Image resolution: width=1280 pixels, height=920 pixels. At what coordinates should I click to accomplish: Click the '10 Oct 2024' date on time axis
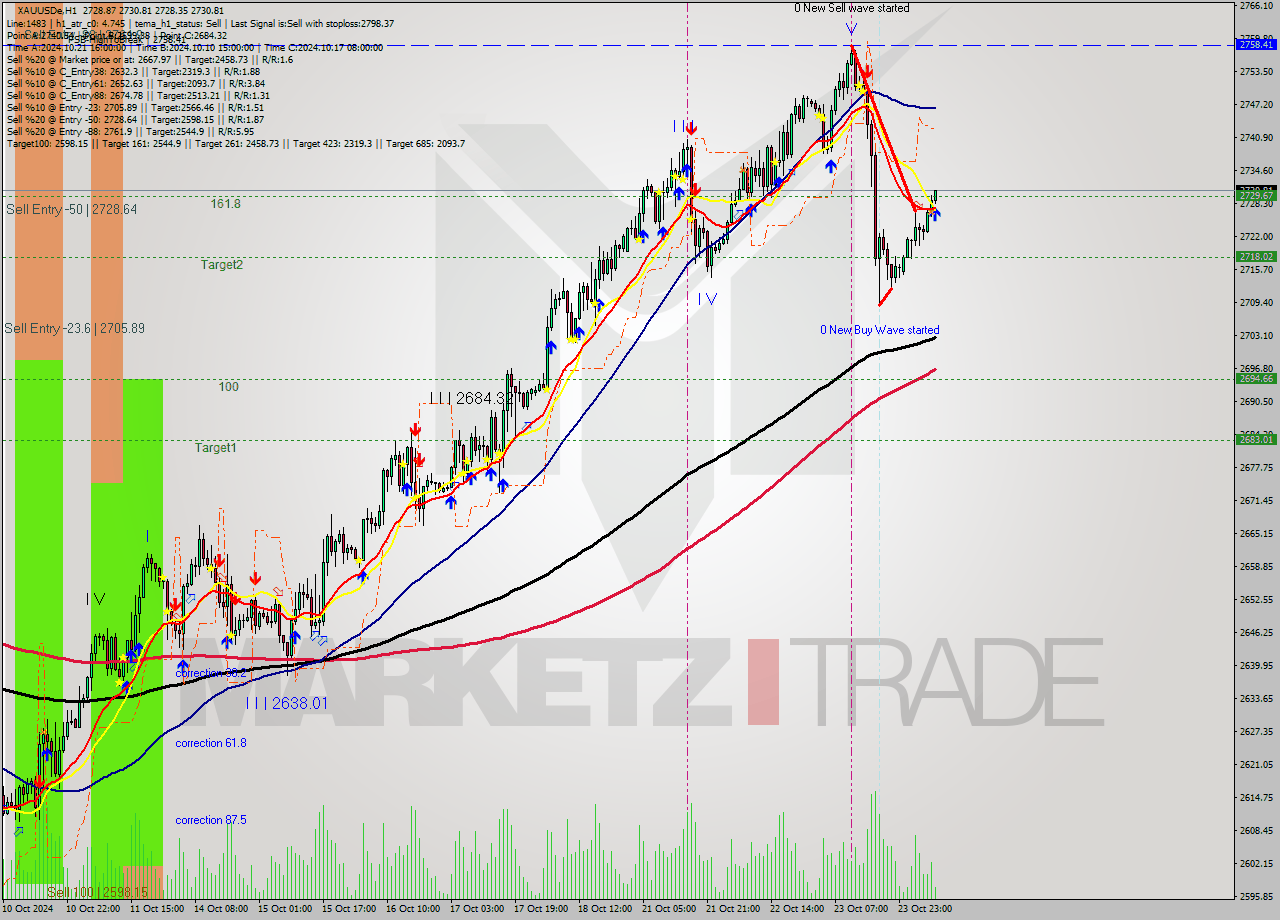pyautogui.click(x=29, y=909)
